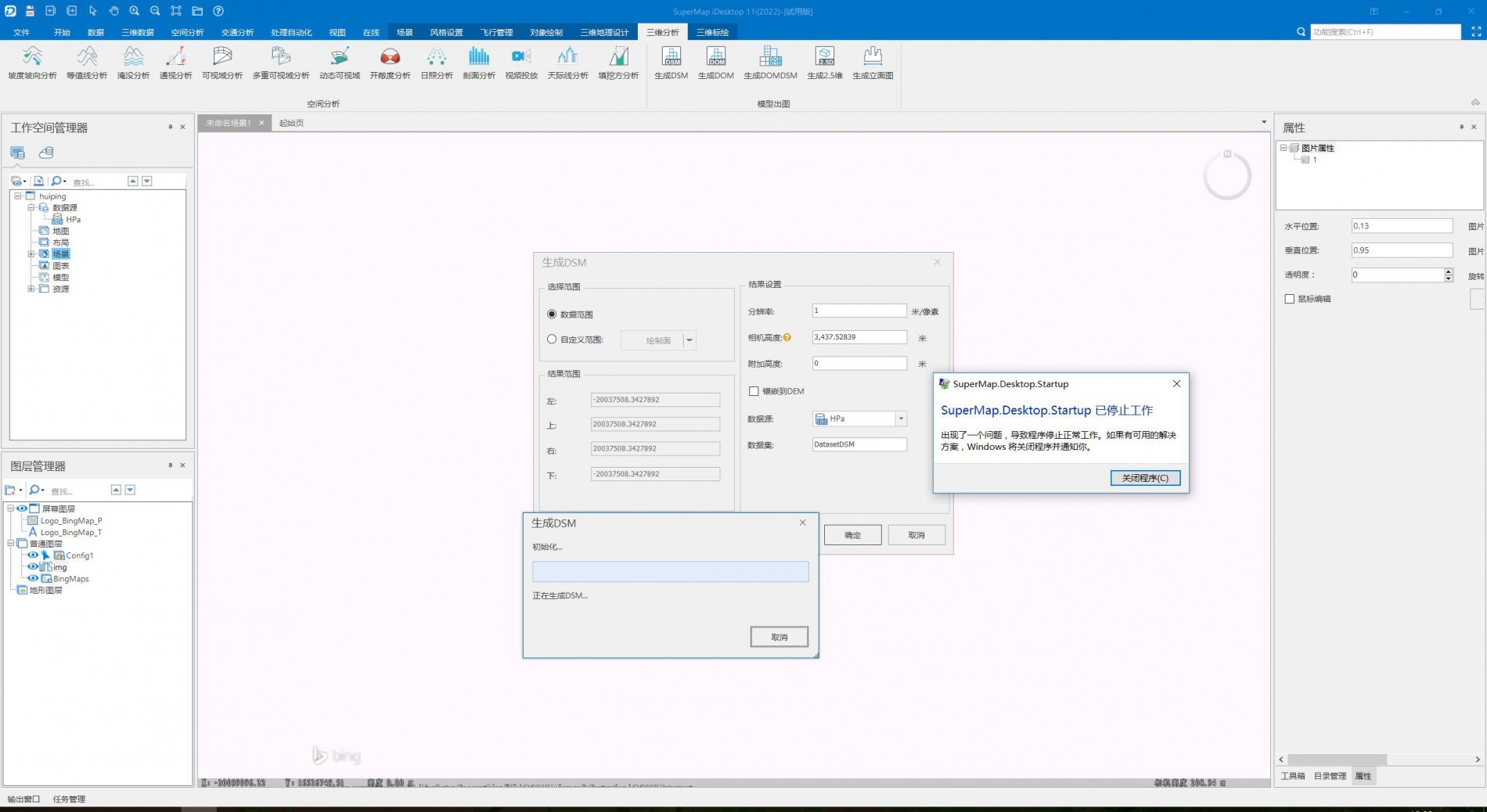Enable the 镶嵌到DEM checkbox
Viewport: 1487px width, 812px height.
point(754,391)
